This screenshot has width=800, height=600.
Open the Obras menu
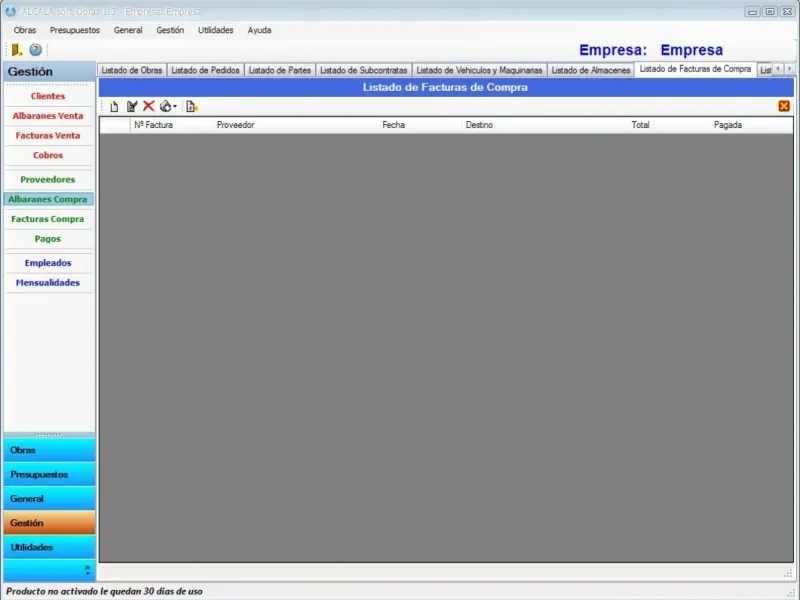pyautogui.click(x=25, y=30)
